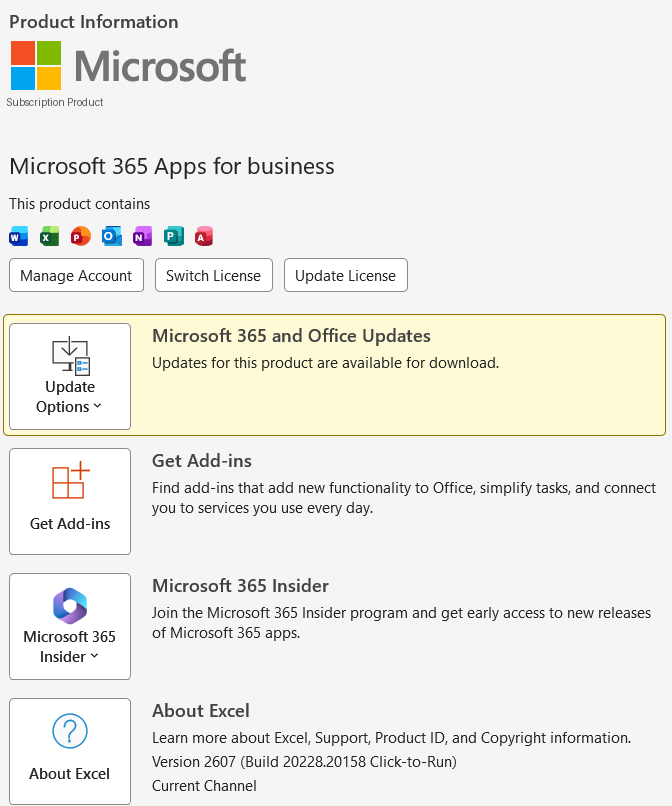Click the Current Channel text
The image size is (672, 806).
click(x=204, y=786)
